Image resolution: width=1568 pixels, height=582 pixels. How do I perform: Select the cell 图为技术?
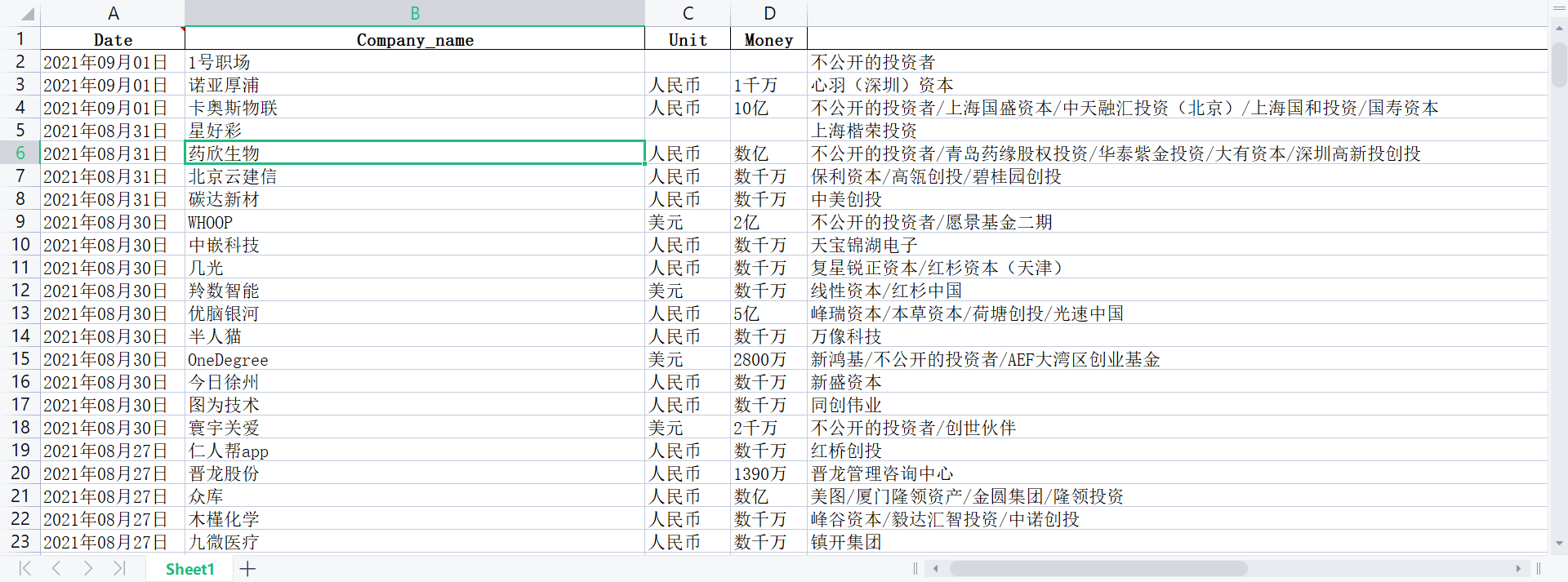click(415, 404)
